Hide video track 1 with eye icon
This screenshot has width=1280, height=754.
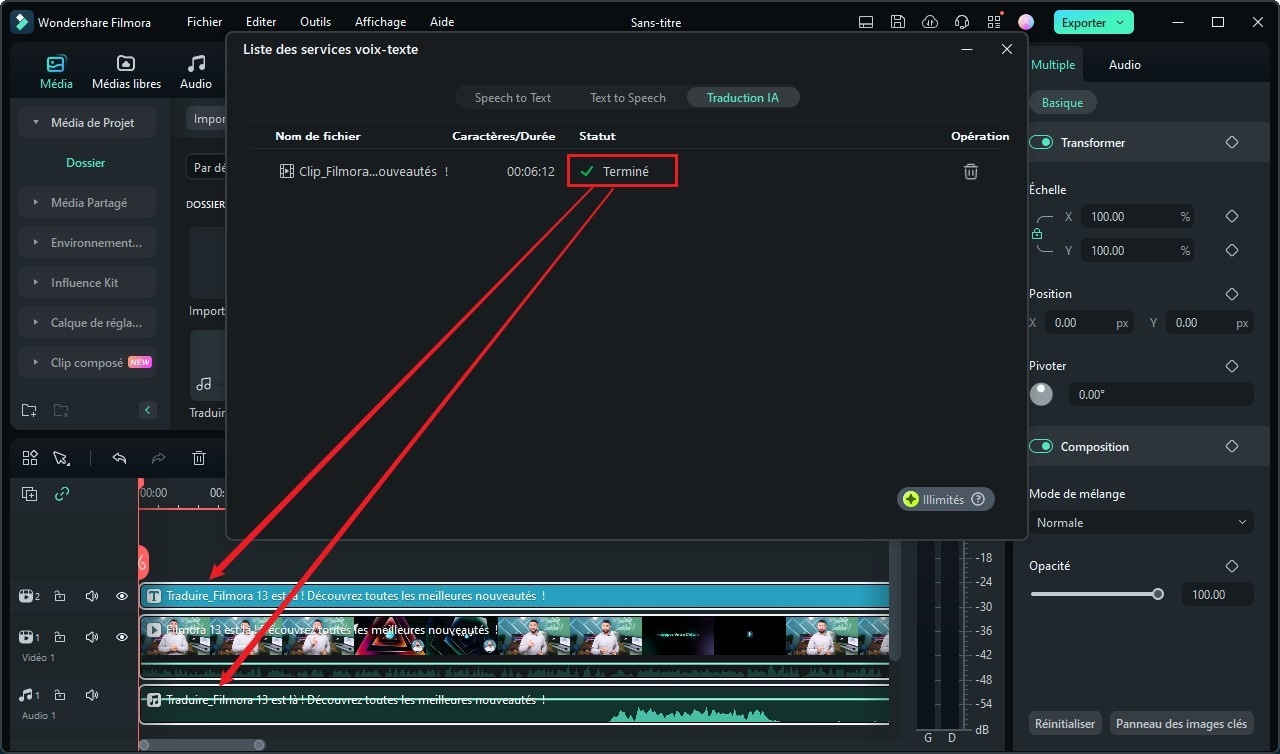coord(122,637)
